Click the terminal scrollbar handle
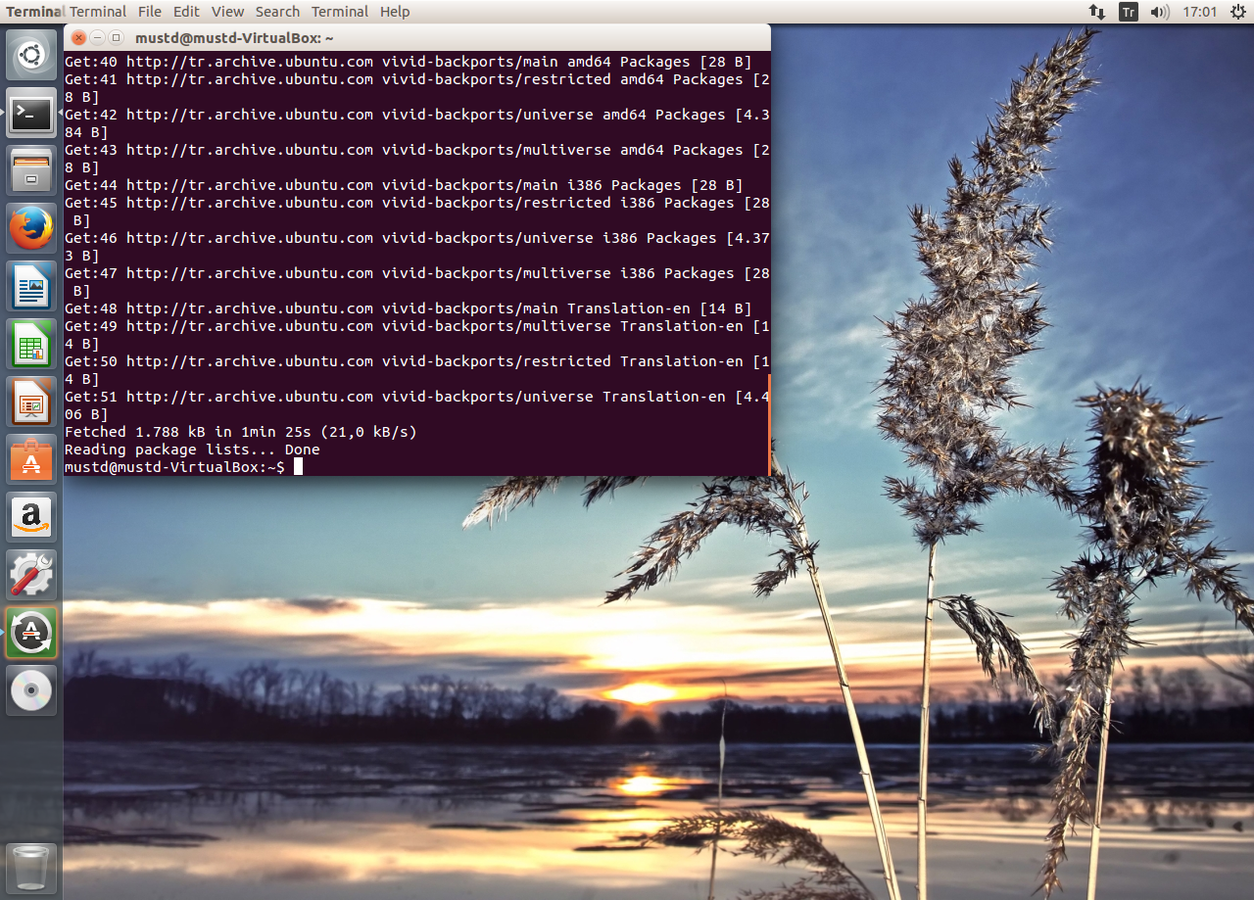This screenshot has height=900, width=1254. 769,425
